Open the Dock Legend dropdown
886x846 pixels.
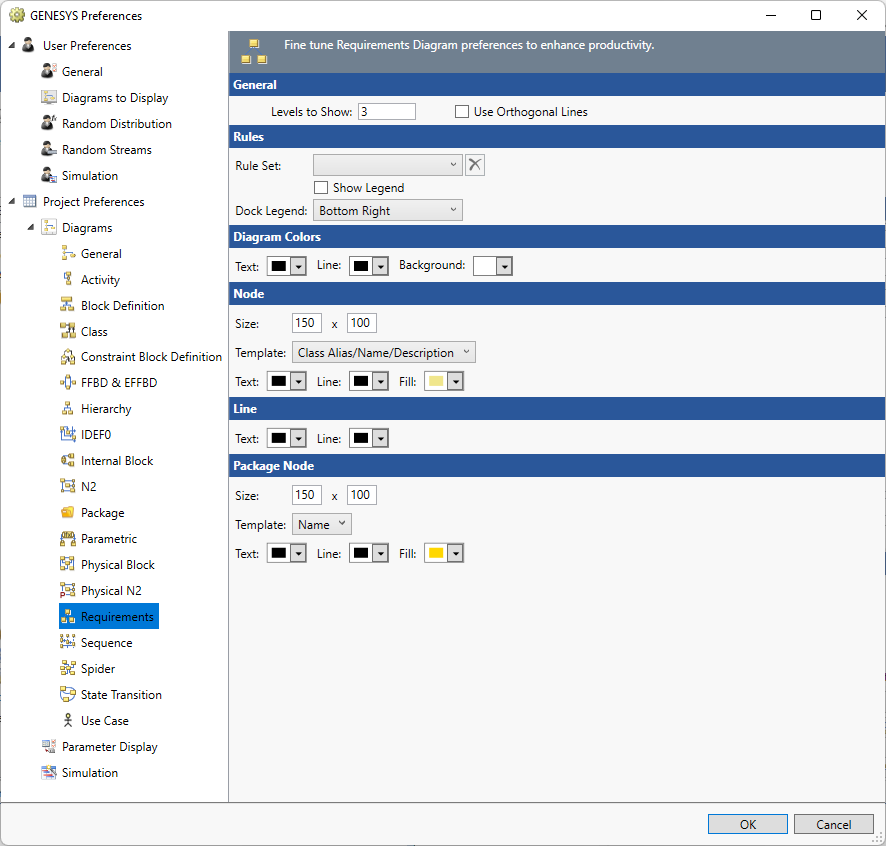coord(387,211)
